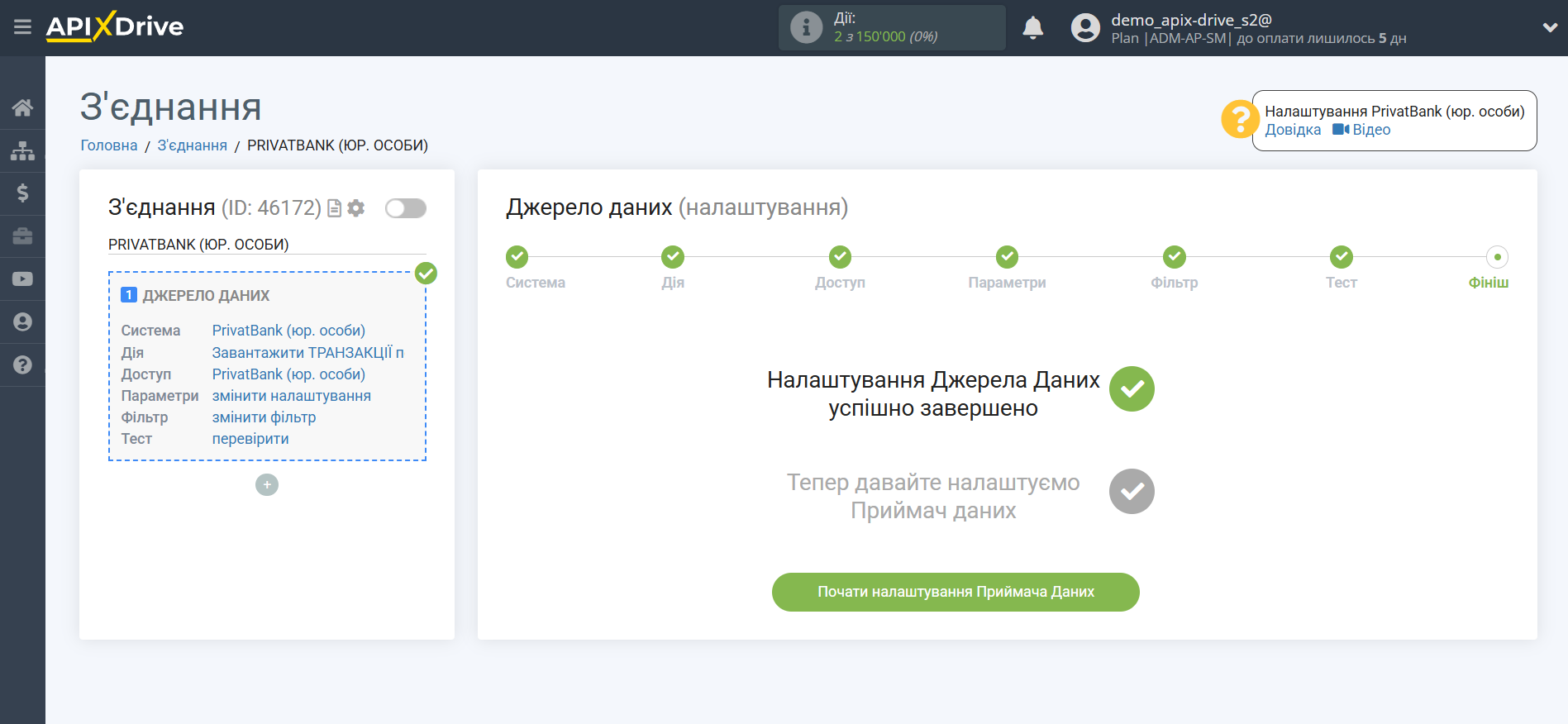Click the briefcase icon in sidebar

point(22,236)
